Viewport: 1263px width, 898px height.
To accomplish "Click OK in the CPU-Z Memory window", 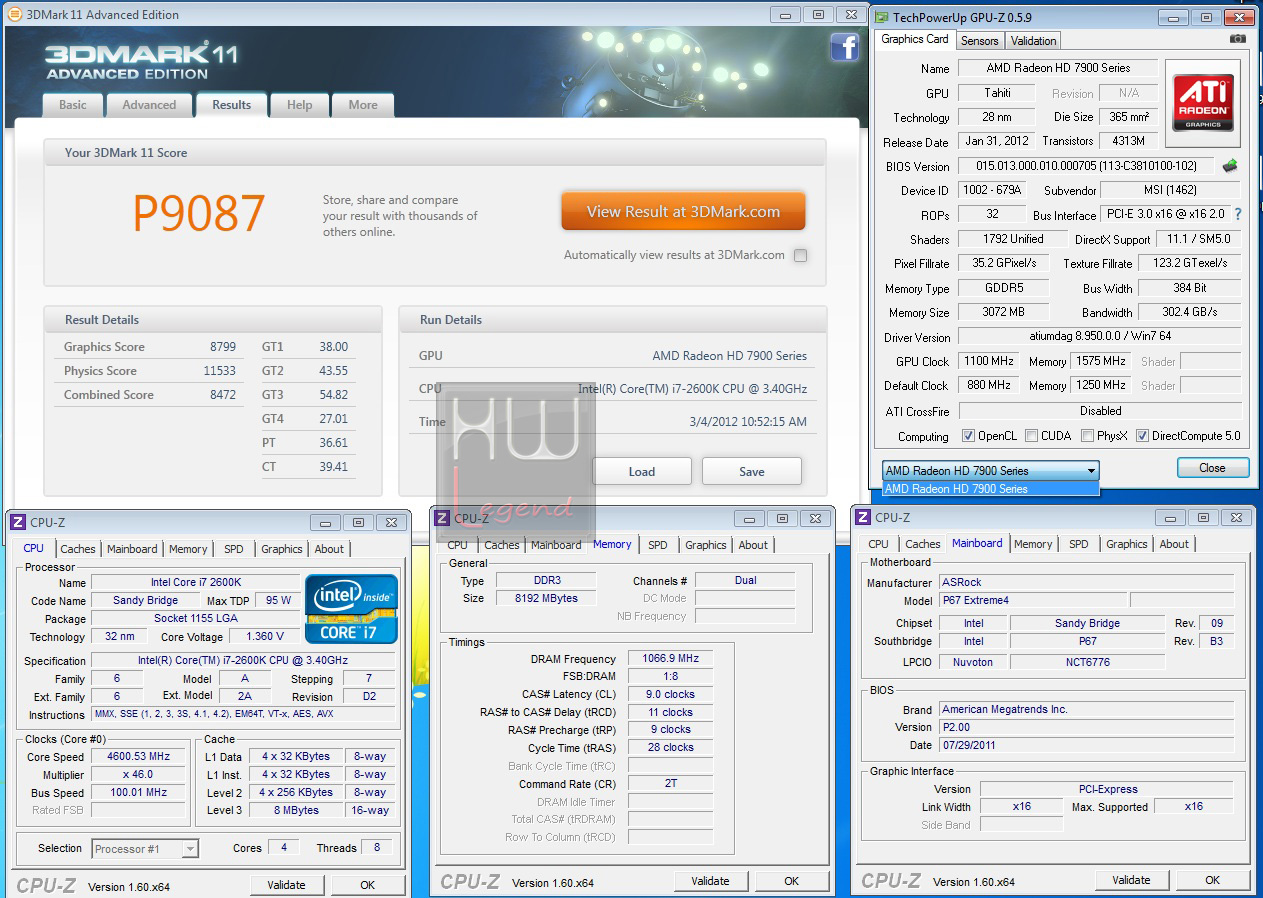I will (792, 881).
